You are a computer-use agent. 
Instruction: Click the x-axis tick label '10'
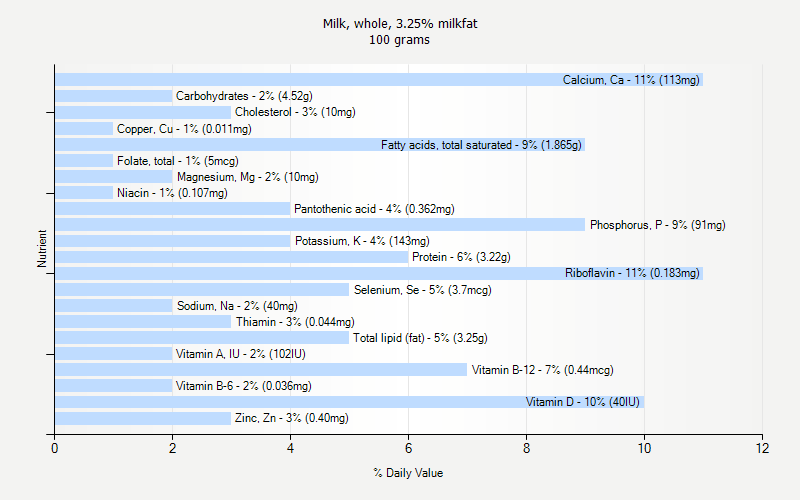(x=644, y=448)
